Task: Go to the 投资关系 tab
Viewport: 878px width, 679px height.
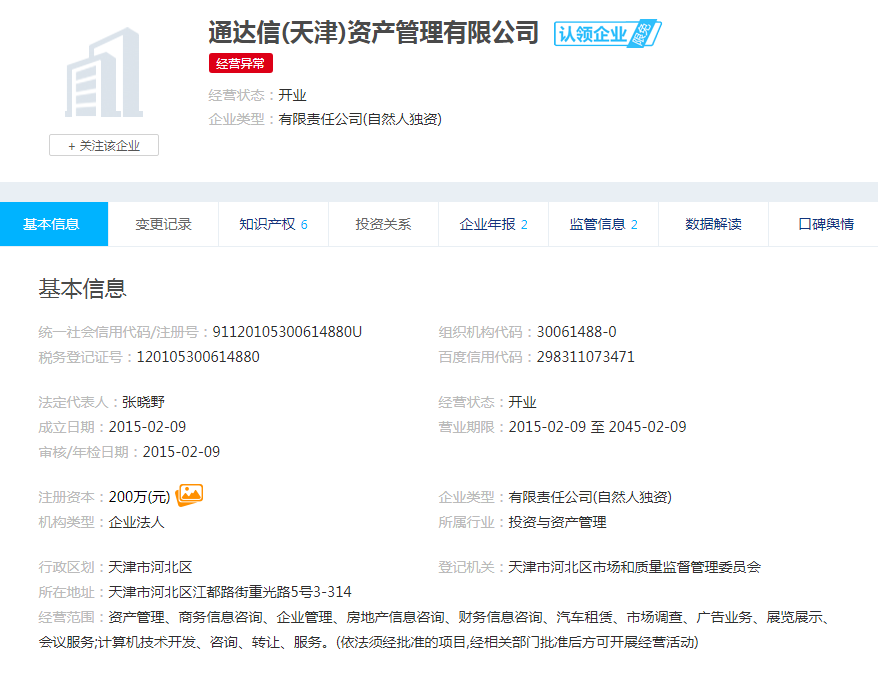Action: 383,224
